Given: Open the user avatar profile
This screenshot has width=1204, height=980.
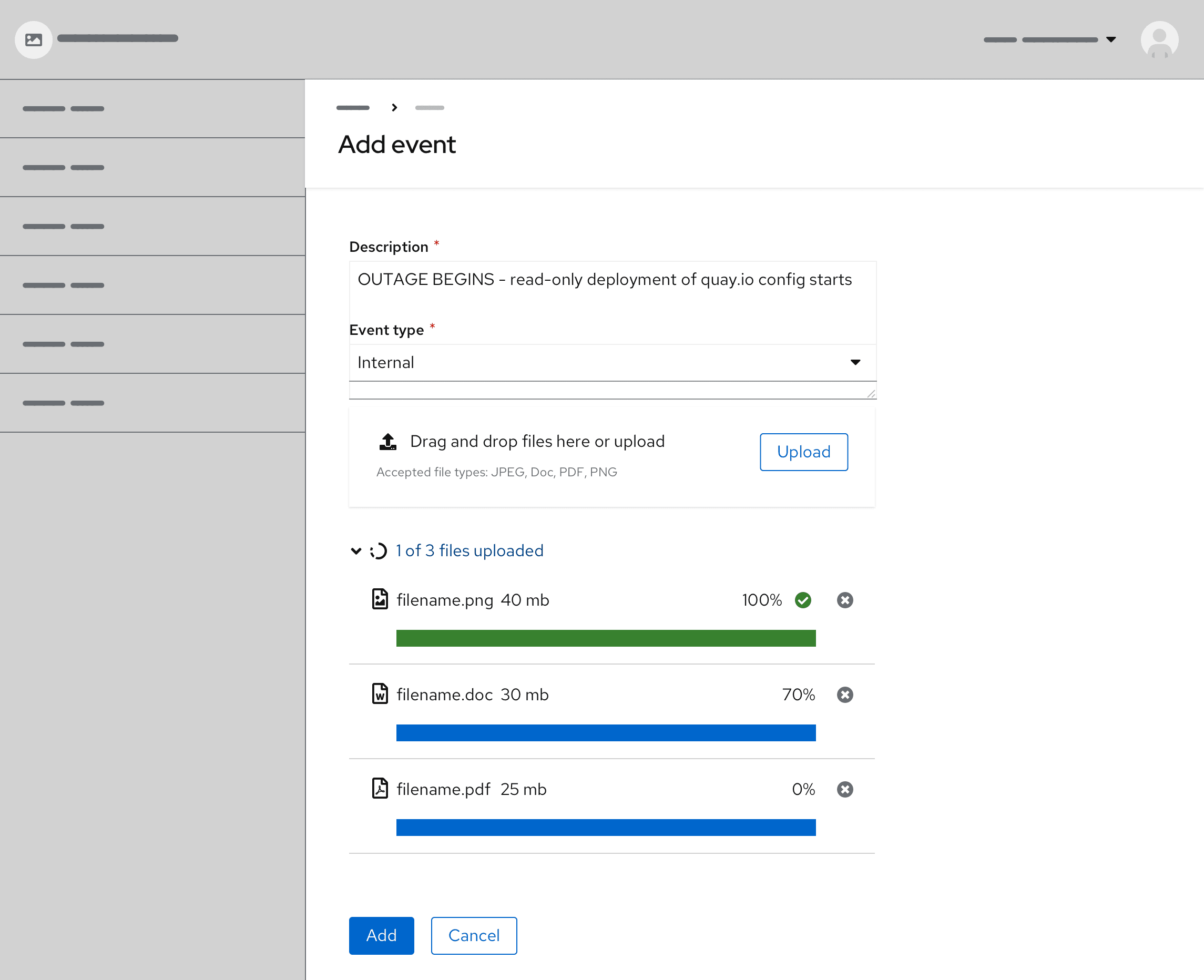Looking at the screenshot, I should (1159, 39).
